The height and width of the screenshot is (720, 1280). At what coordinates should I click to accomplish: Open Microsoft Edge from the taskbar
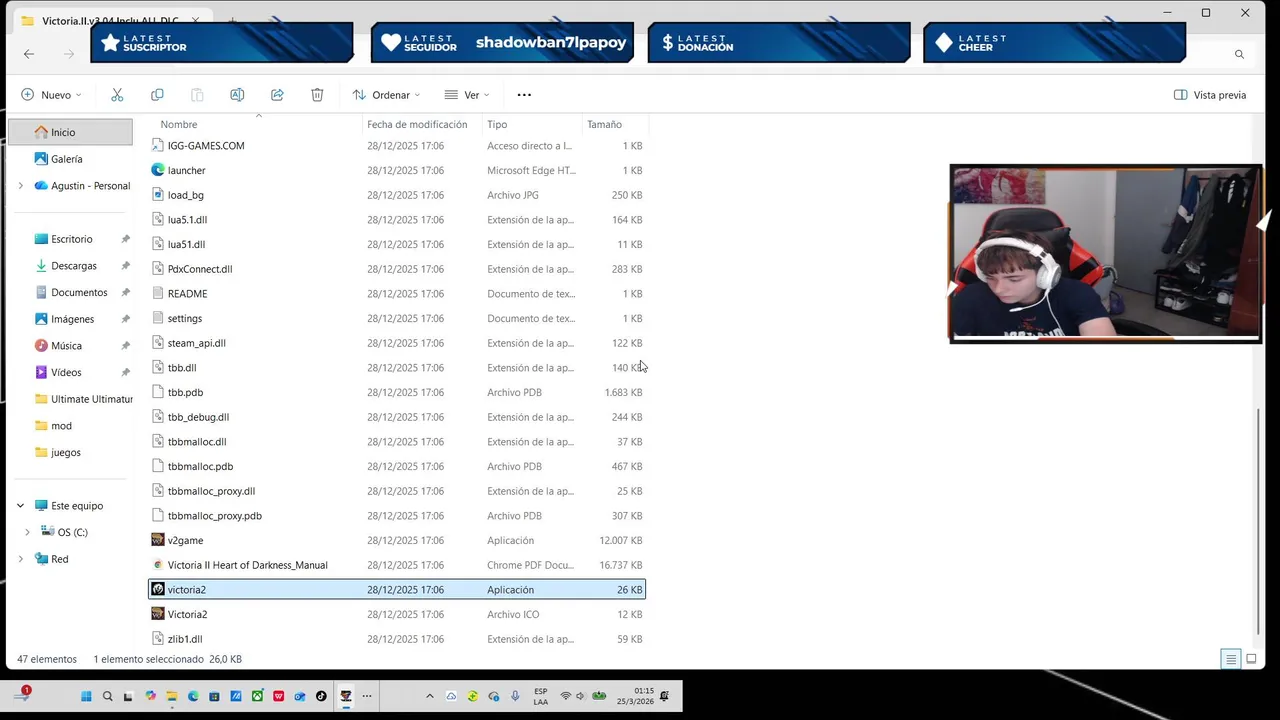click(x=193, y=696)
